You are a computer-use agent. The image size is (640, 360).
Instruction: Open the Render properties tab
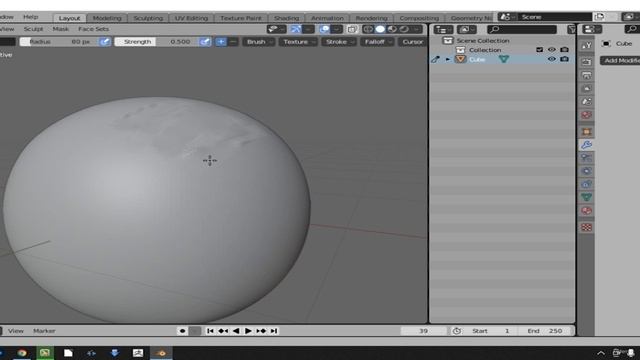tap(587, 62)
